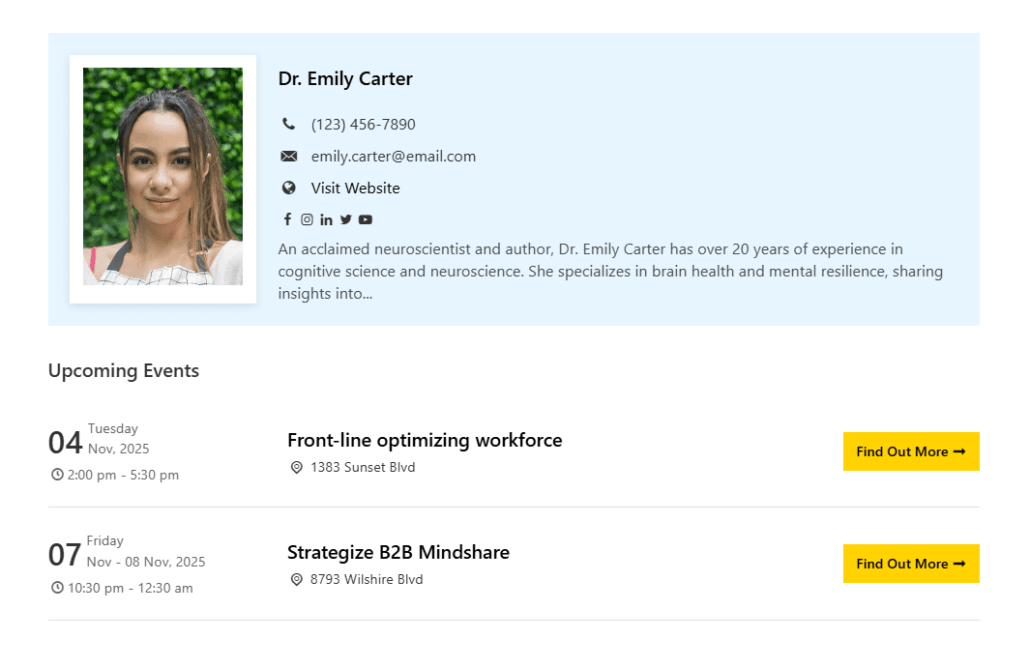This screenshot has width=1030, height=668.
Task: Open the YouTube social icon
Action: 366,219
